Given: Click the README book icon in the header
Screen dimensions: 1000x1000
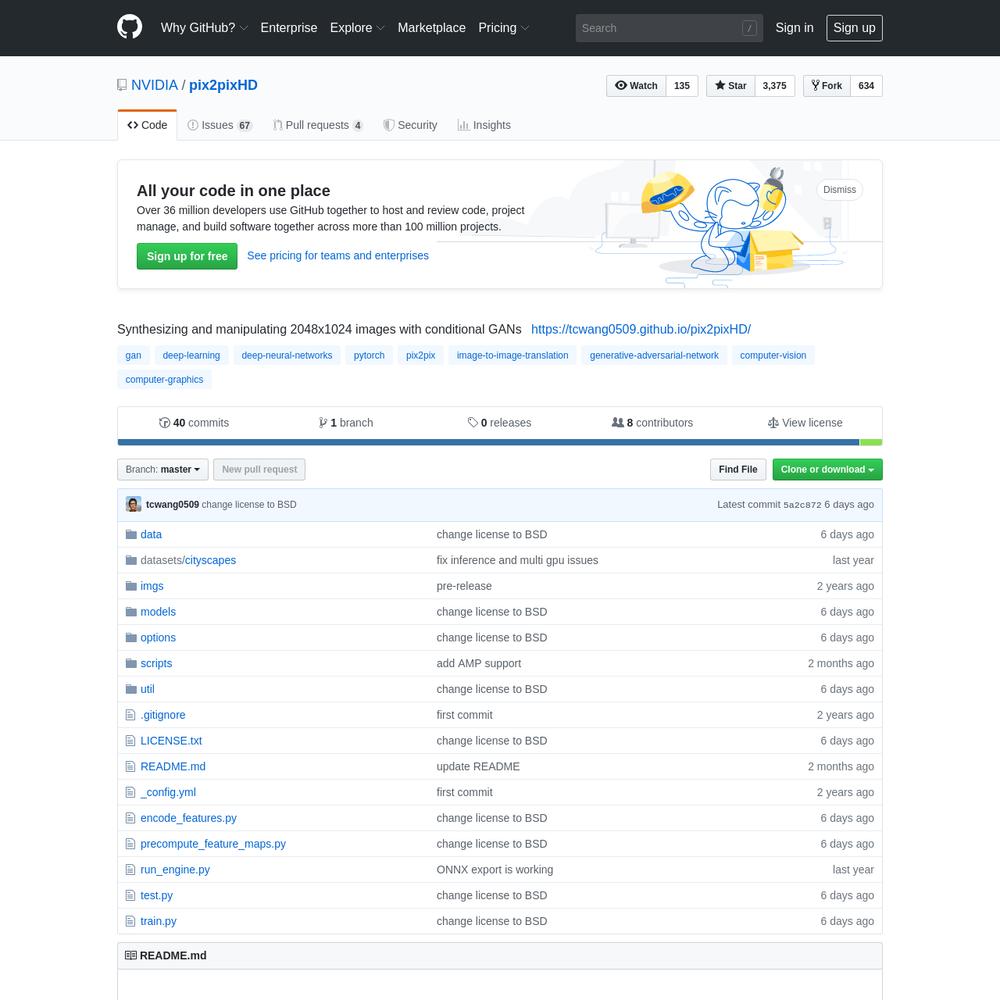Looking at the screenshot, I should (x=131, y=955).
